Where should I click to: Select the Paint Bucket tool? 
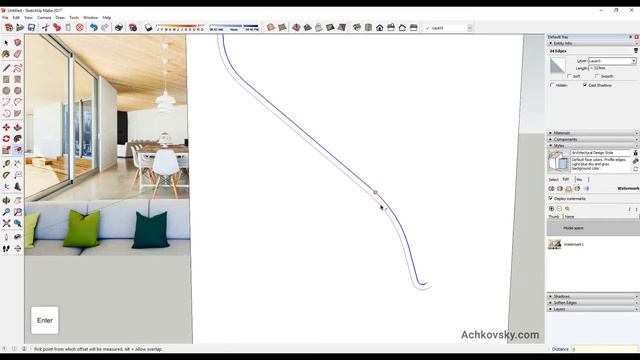[6, 54]
